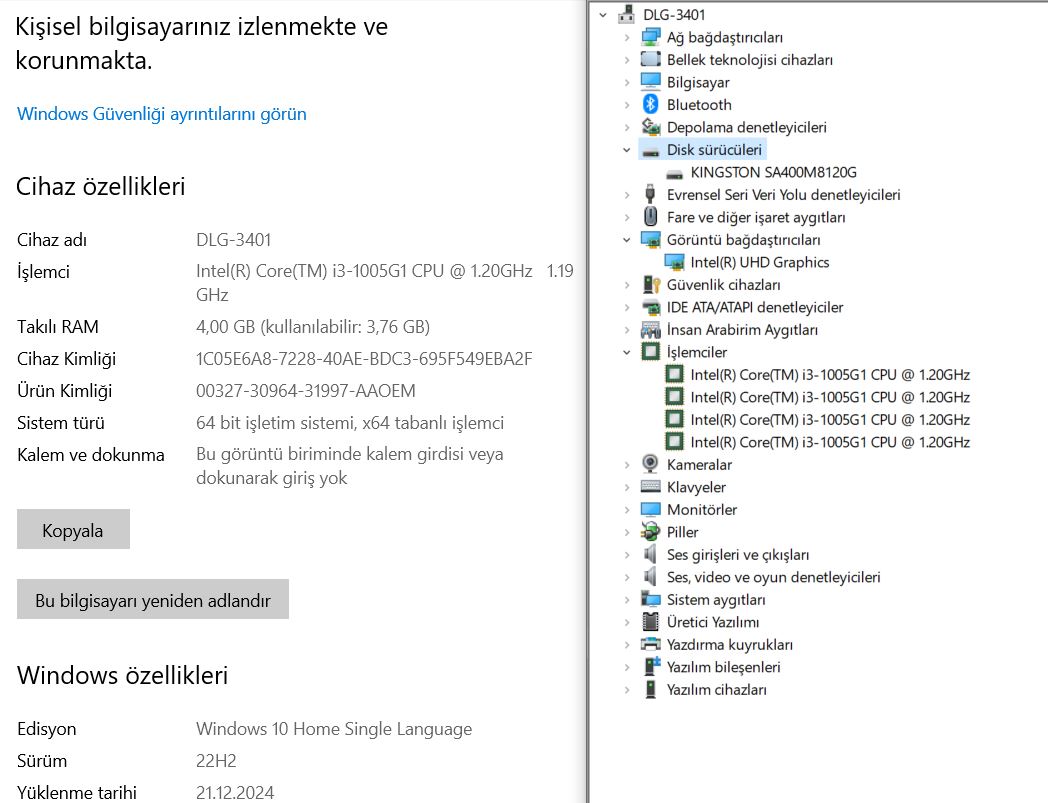Expand the Sistem aygıtları node arrow
Screen dimensions: 1048x803
[626, 600]
